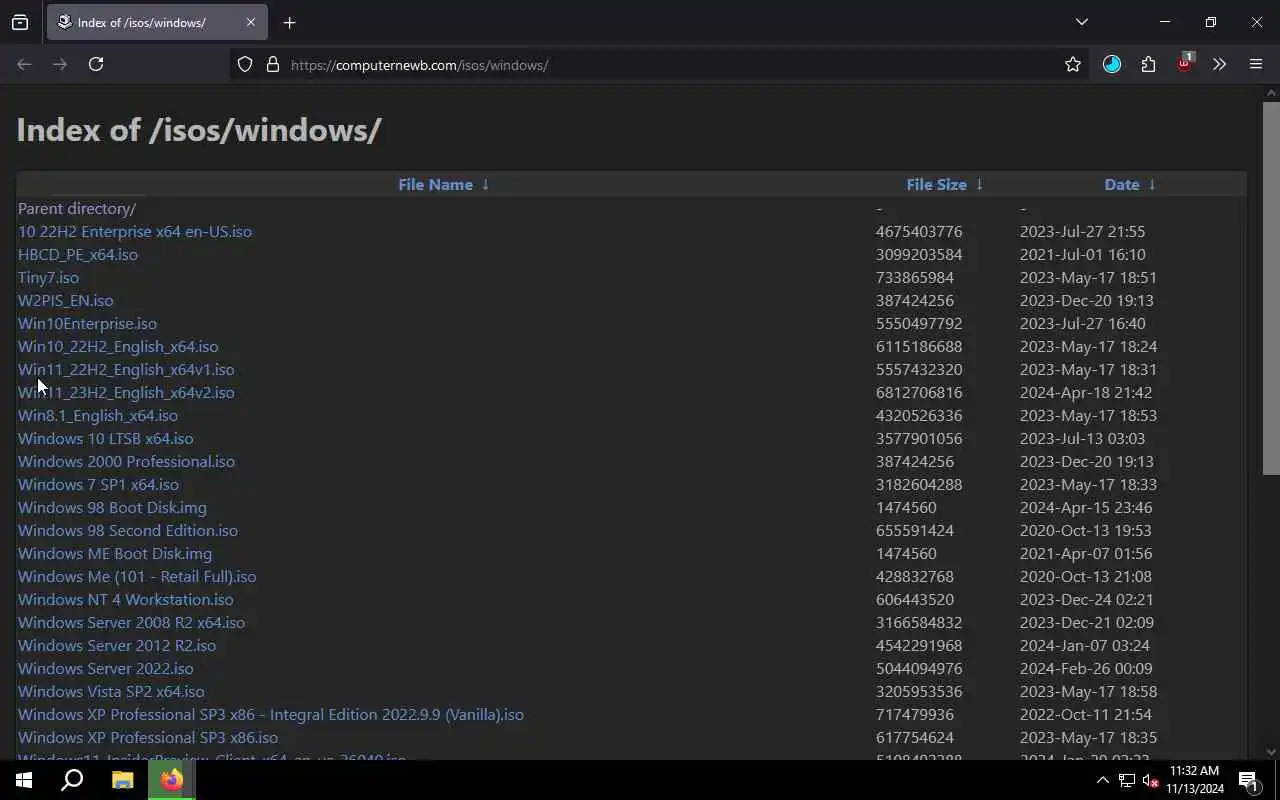Sort descending with the File Size arrow
Viewport: 1280px width, 800px height.
tap(979, 184)
